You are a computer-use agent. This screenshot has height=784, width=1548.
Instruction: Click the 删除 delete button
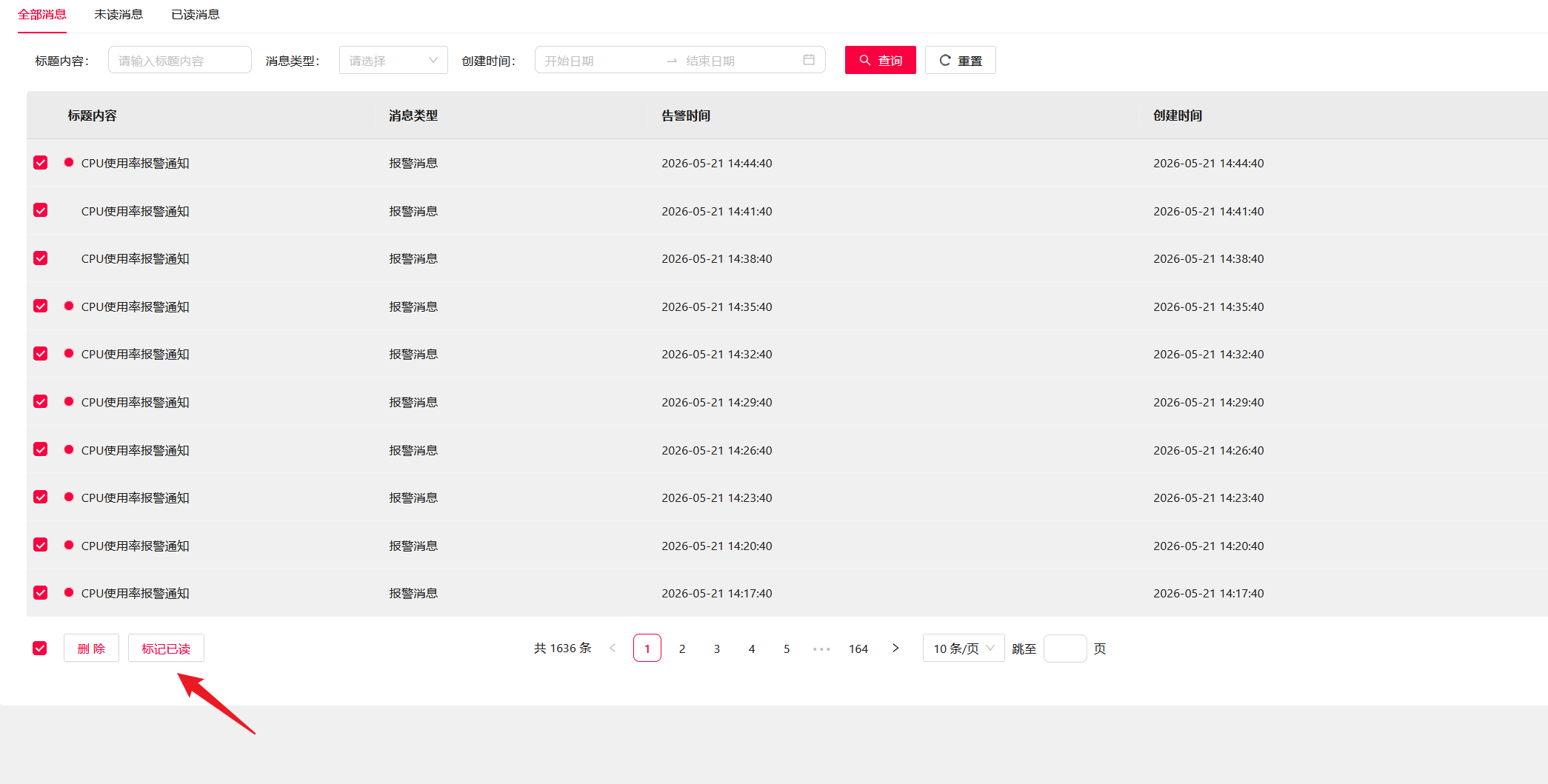click(91, 649)
